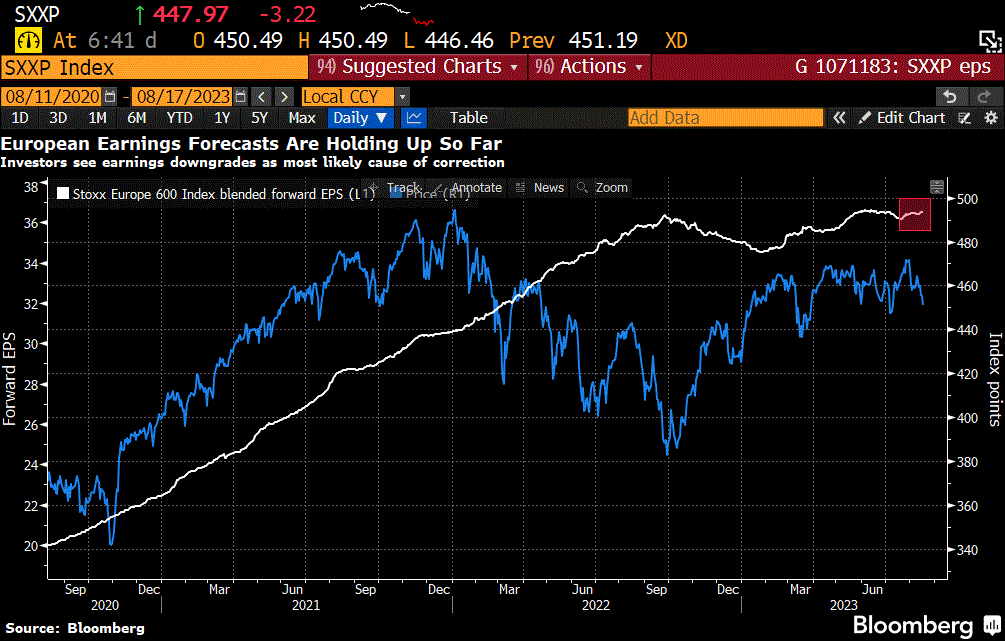Click the Source: Bloomberg text
Image resolution: width=1005 pixels, height=641 pixels.
75,628
